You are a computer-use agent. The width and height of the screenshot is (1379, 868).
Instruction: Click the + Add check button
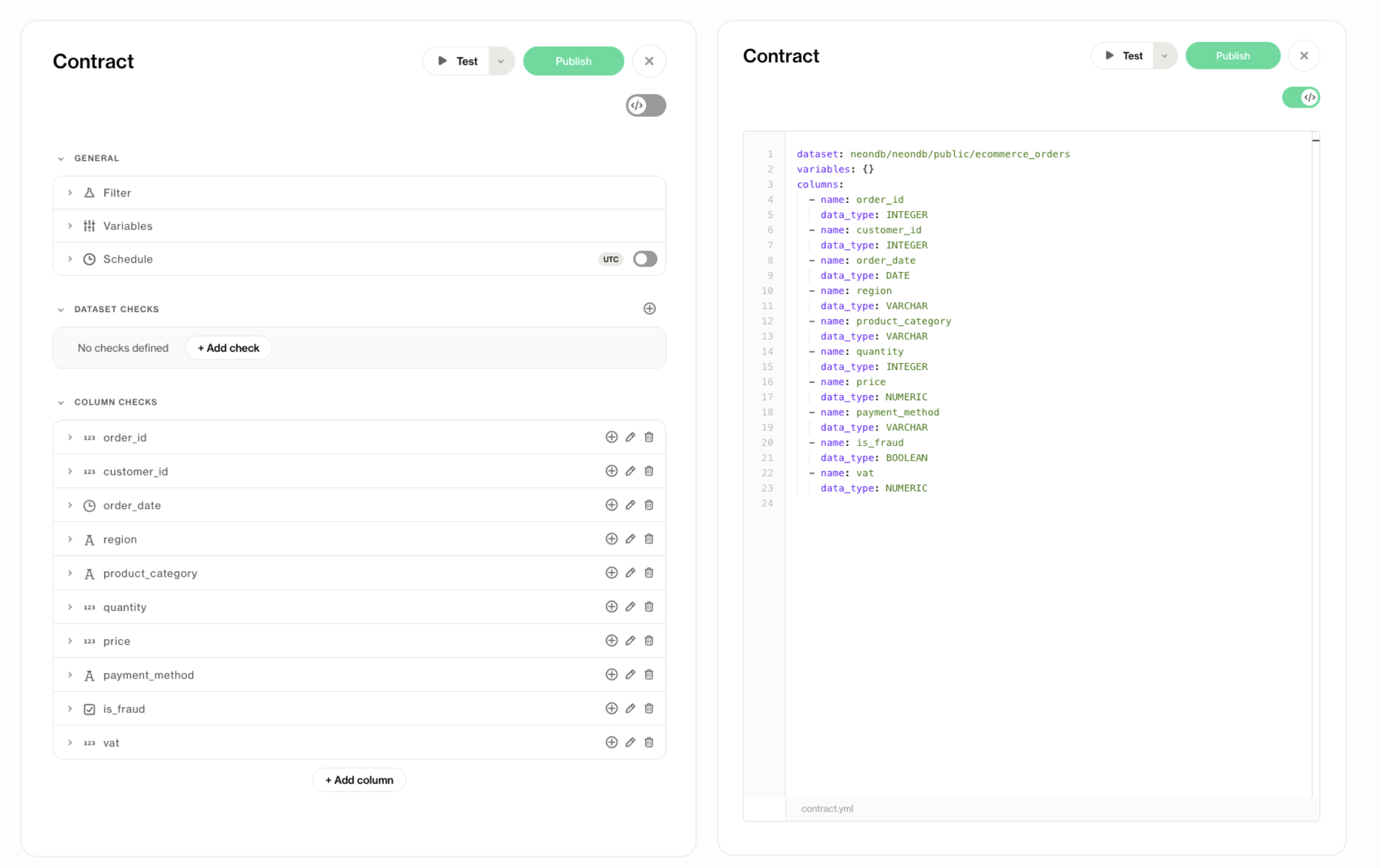[x=228, y=348]
